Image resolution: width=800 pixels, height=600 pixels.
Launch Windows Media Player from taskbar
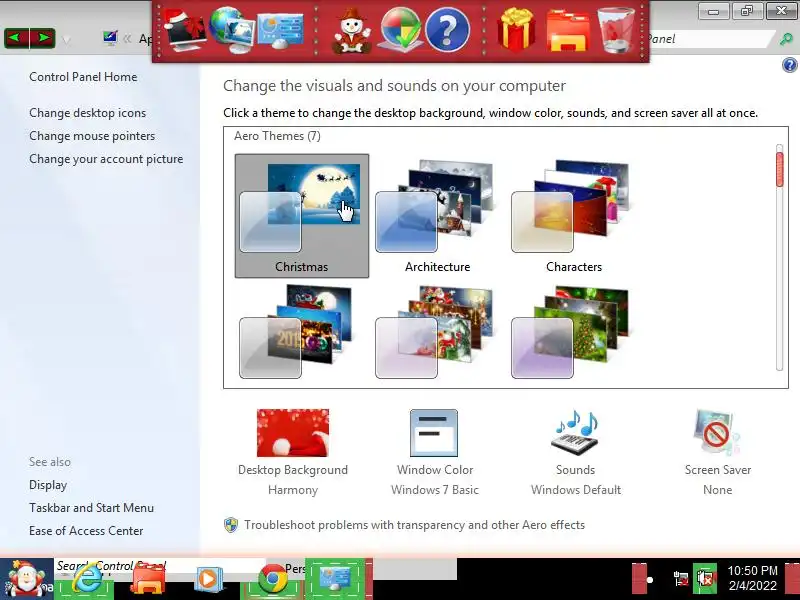pyautogui.click(x=207, y=580)
